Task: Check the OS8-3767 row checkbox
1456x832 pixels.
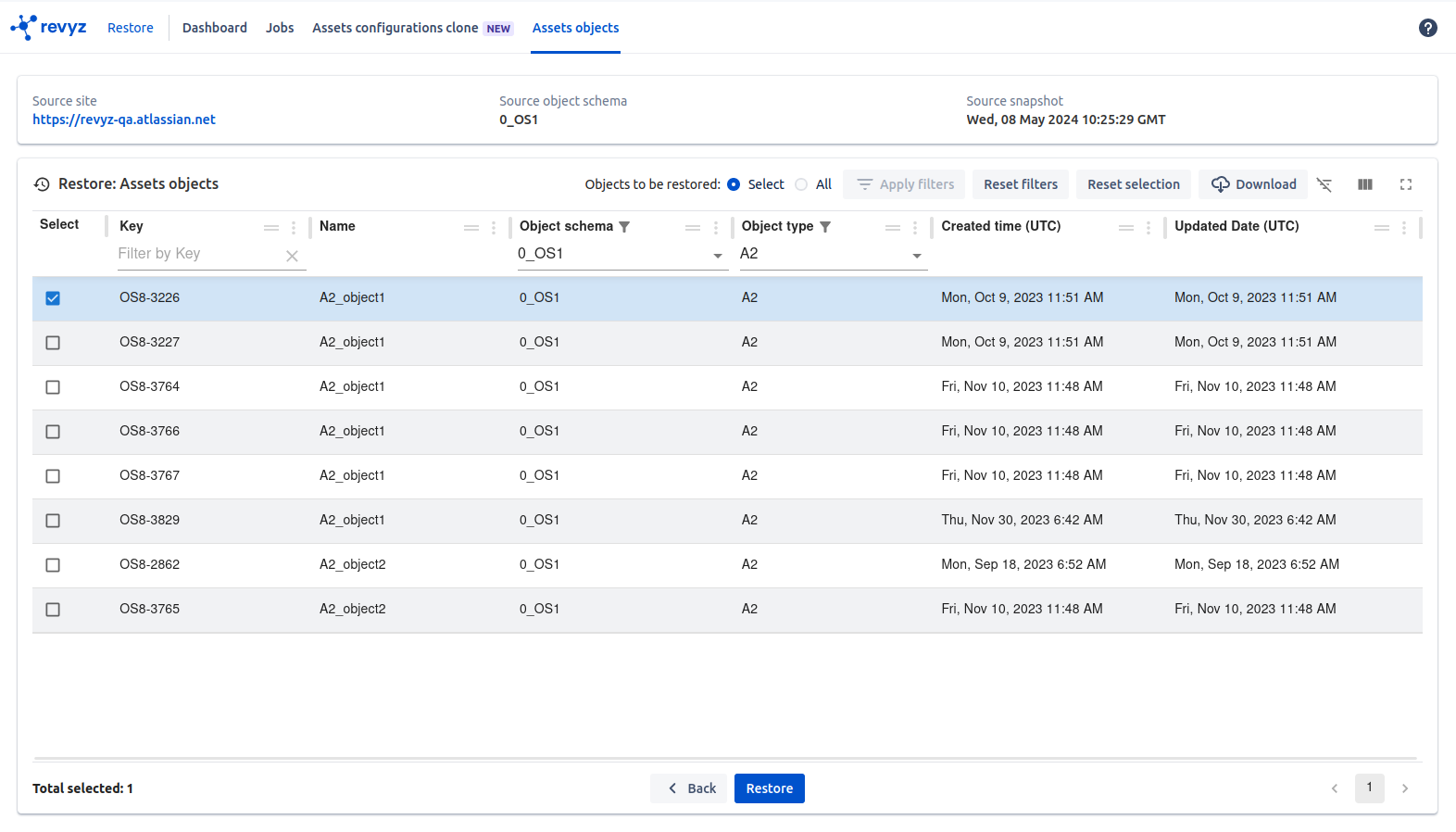Action: (x=53, y=476)
